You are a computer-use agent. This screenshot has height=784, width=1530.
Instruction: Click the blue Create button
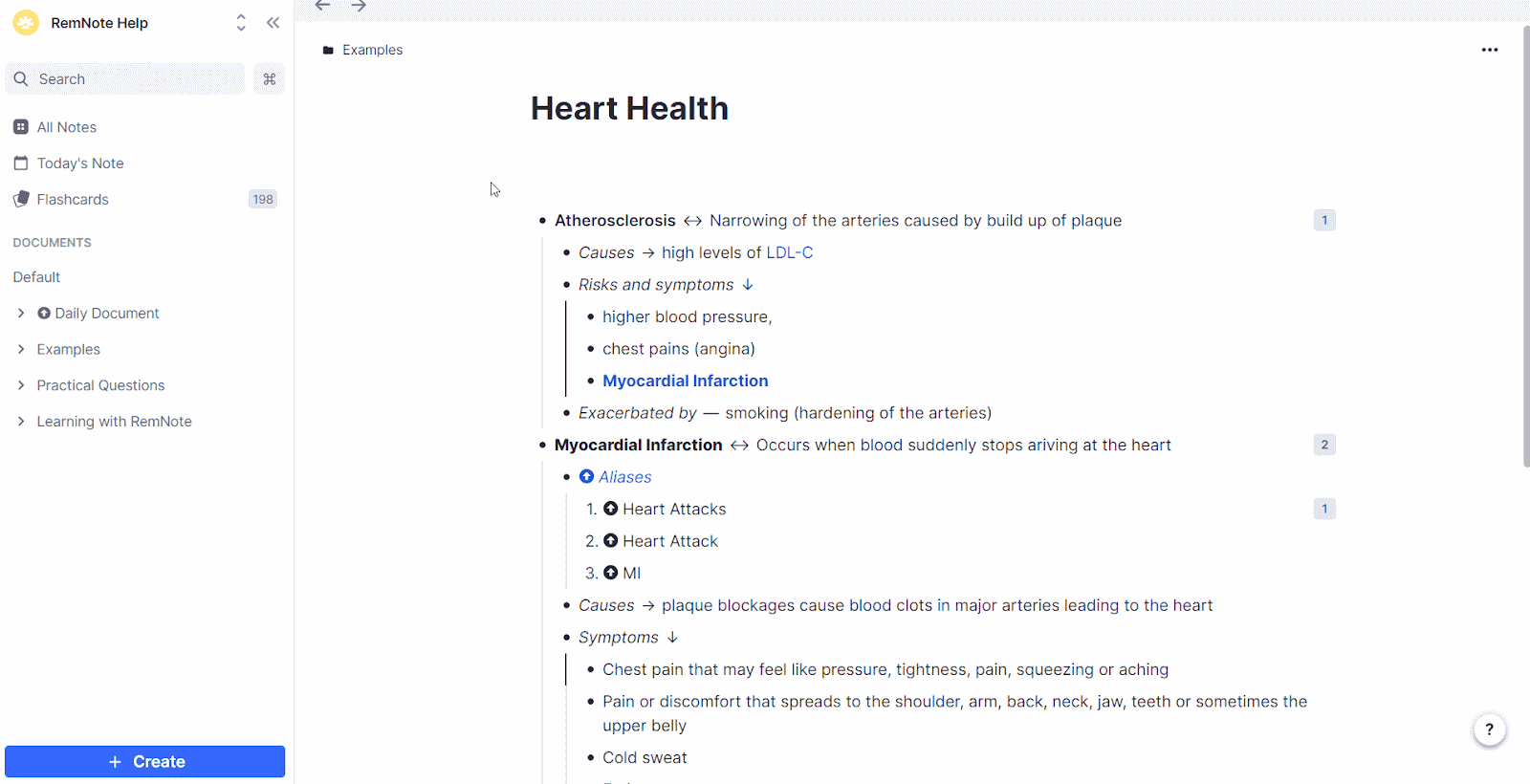(x=145, y=762)
